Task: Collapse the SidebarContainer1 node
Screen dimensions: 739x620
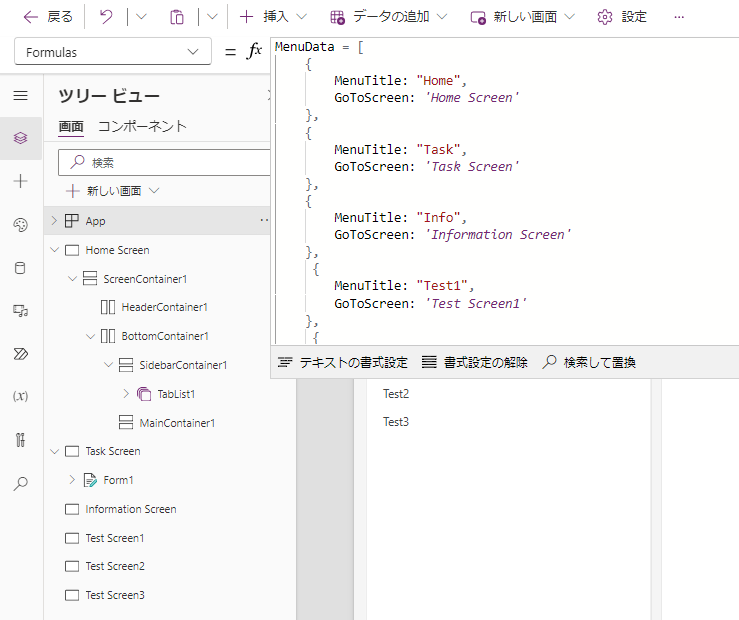Action: coord(108,365)
